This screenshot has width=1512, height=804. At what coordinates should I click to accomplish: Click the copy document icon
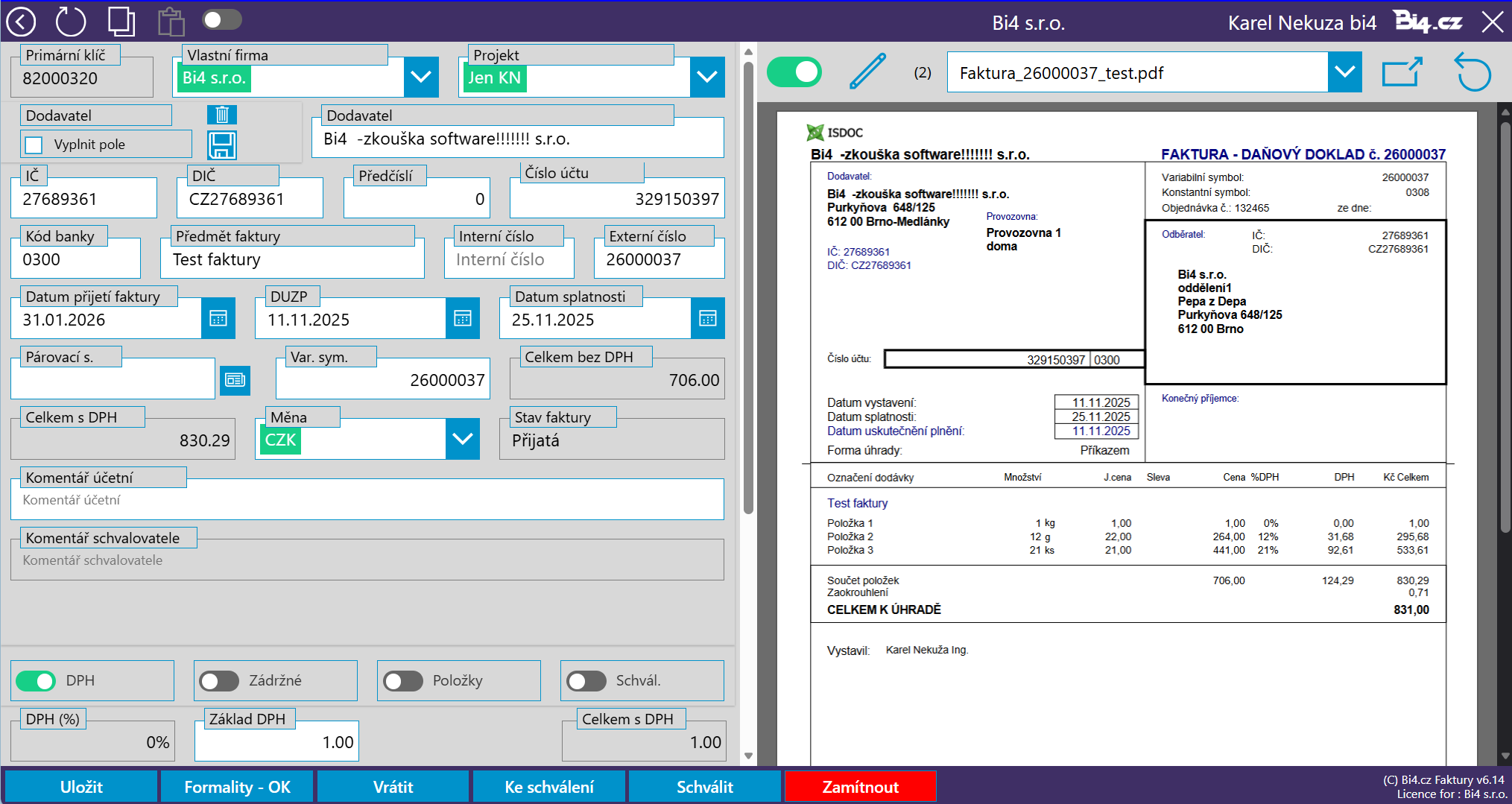121,22
